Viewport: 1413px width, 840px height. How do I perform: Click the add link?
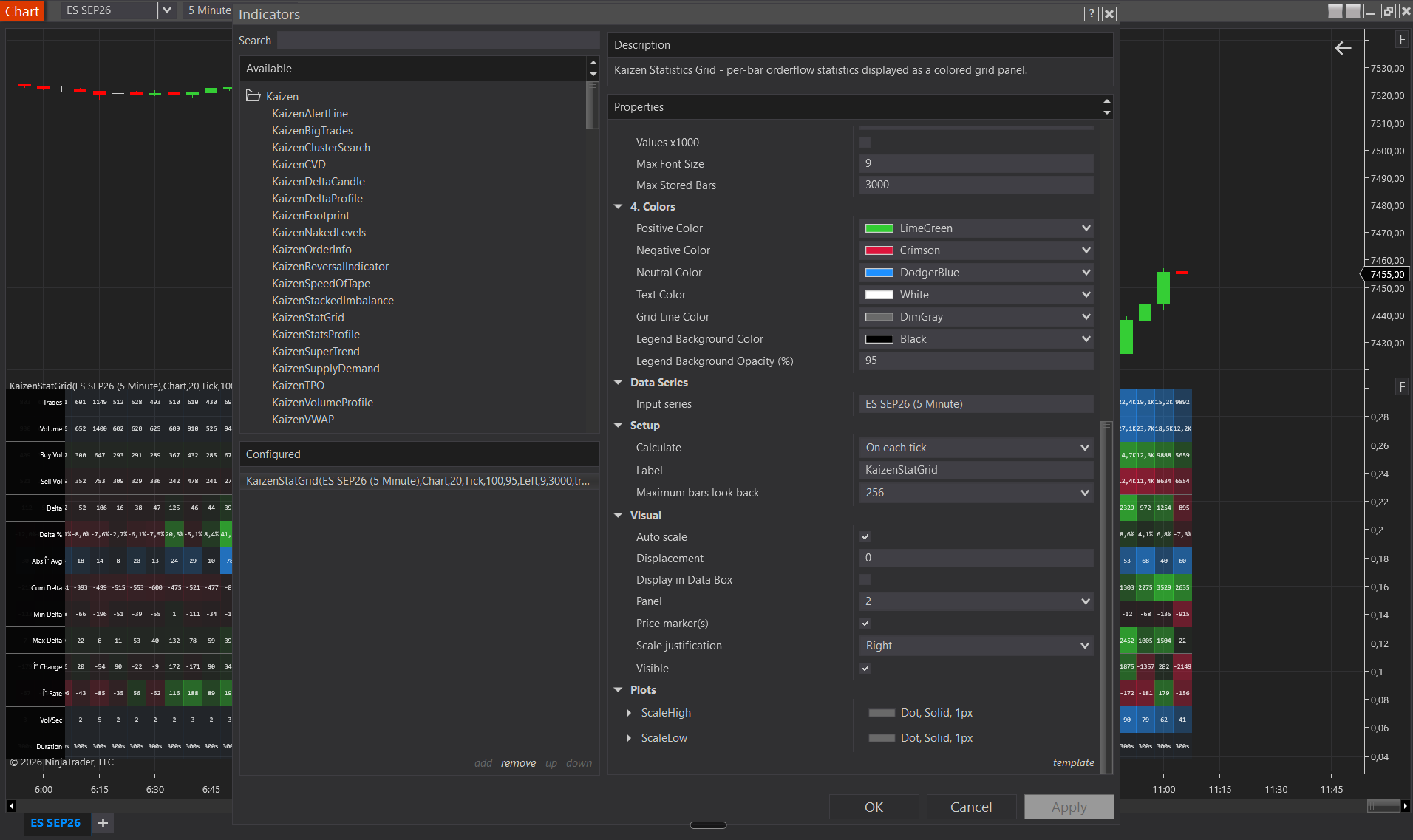pos(483,763)
